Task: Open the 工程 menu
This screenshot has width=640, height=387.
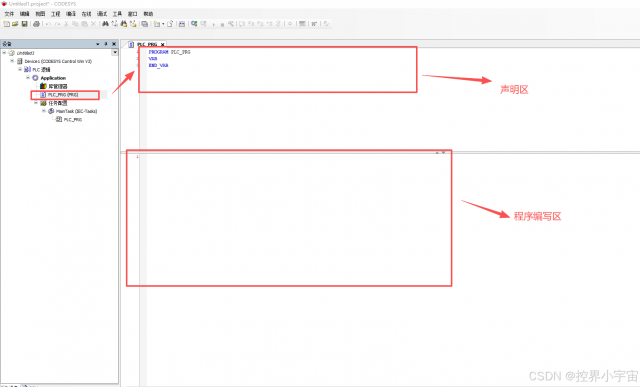Action: [56, 14]
